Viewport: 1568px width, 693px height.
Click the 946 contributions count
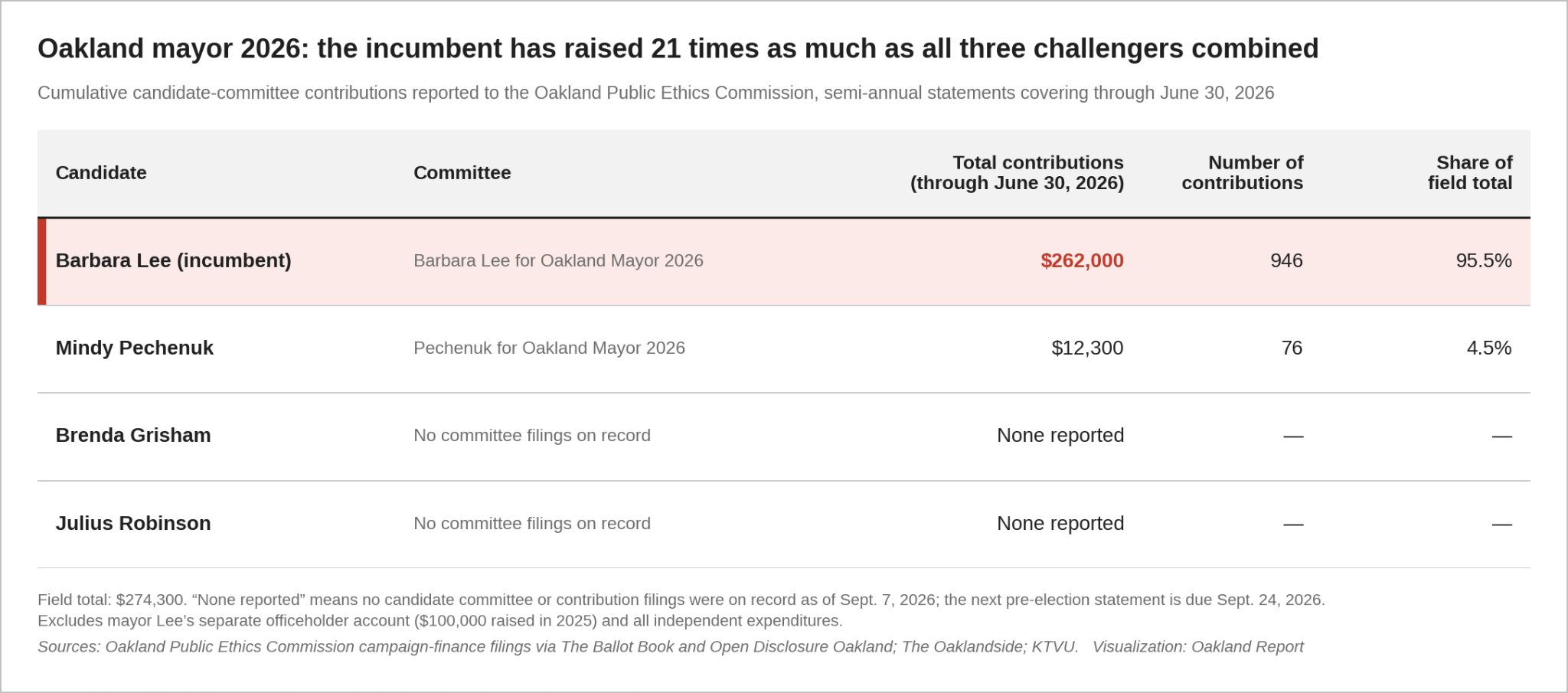(1286, 261)
